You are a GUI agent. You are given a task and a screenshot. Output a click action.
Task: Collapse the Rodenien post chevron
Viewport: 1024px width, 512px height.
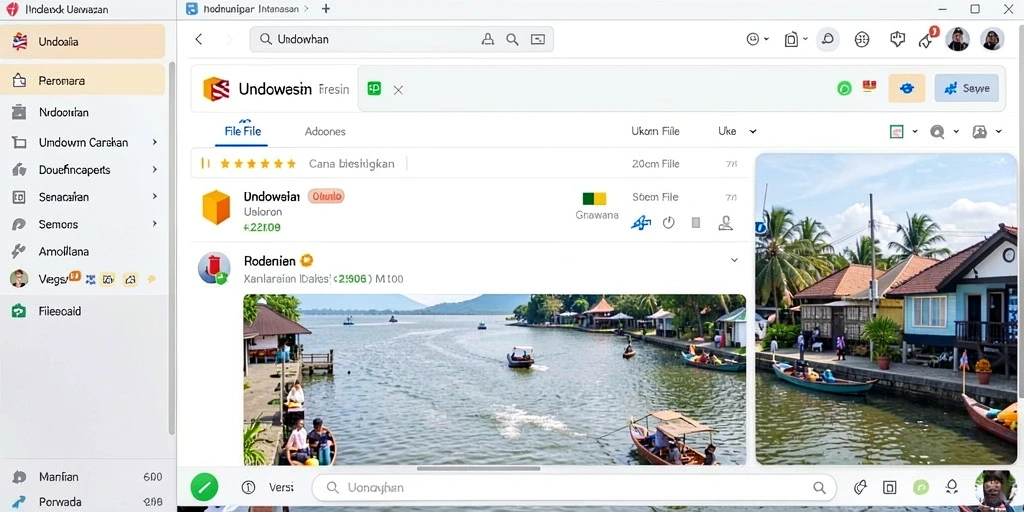734,261
